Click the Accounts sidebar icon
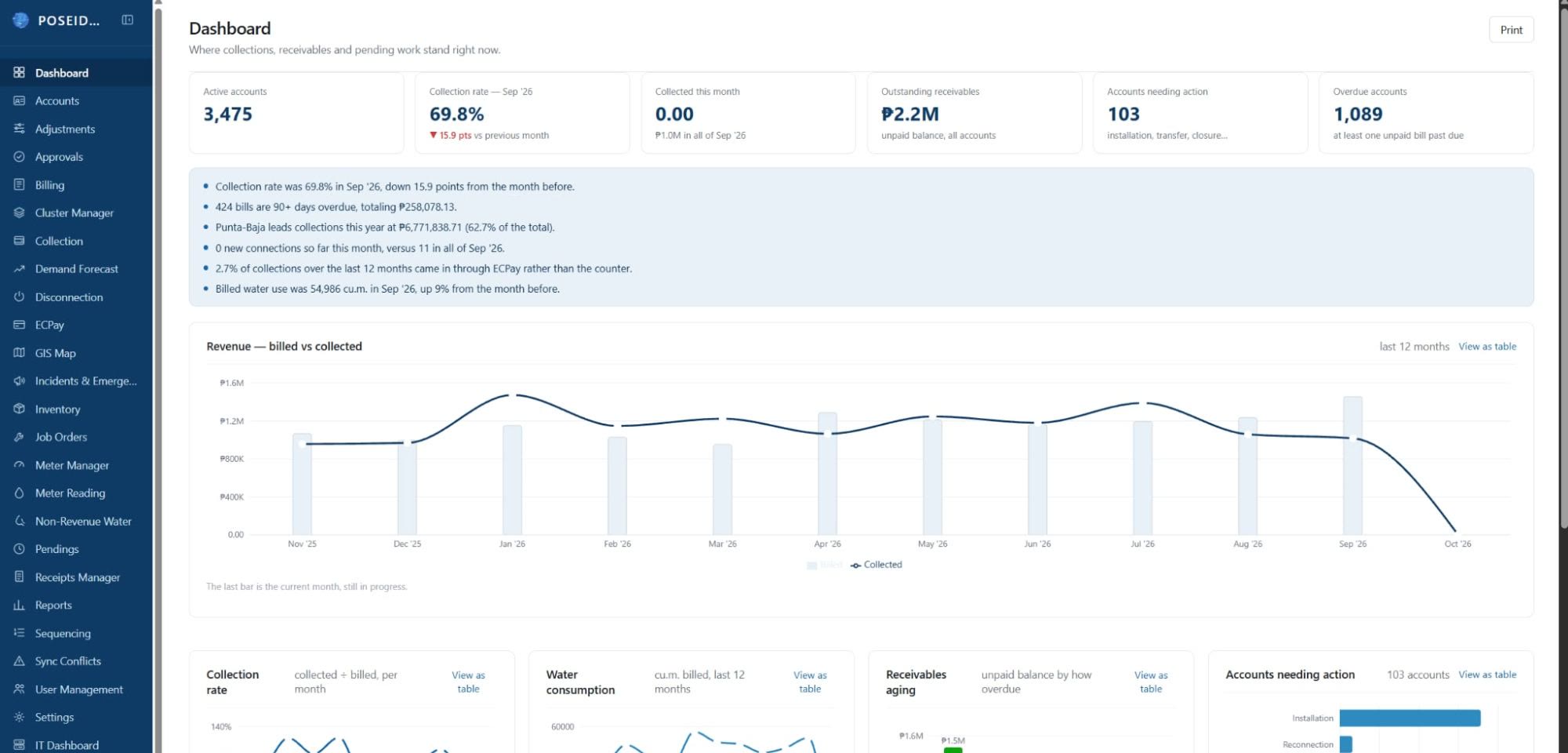Viewport: 1568px width, 753px height. pos(20,101)
